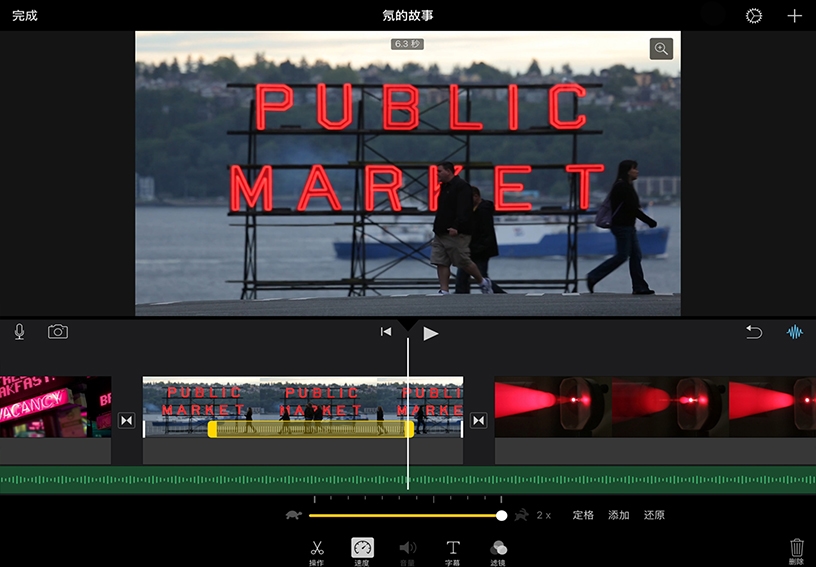Screen dimensions: 816x567
Task: Click the rabbit fast speed icon
Action: point(521,515)
